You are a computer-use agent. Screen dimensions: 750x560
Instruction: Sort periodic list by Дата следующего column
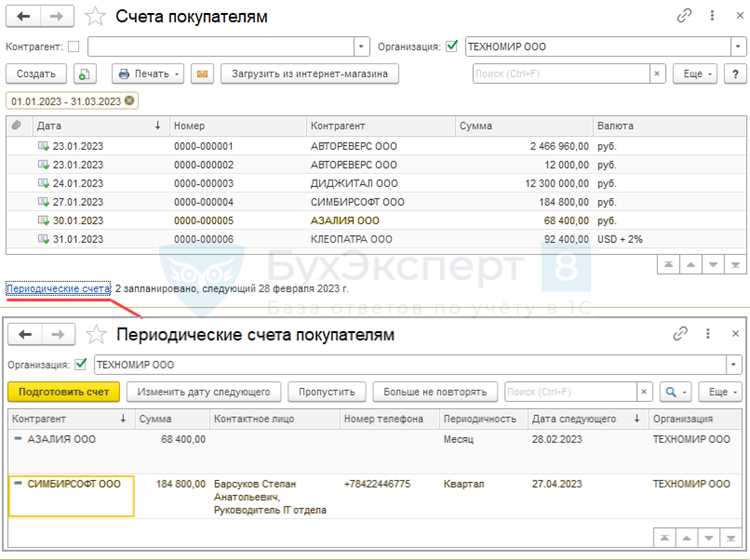tap(588, 419)
